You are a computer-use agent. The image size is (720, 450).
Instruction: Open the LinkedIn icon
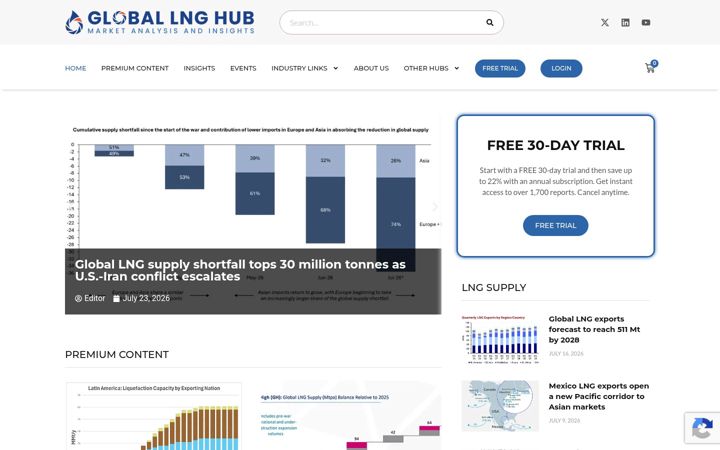pyautogui.click(x=625, y=22)
